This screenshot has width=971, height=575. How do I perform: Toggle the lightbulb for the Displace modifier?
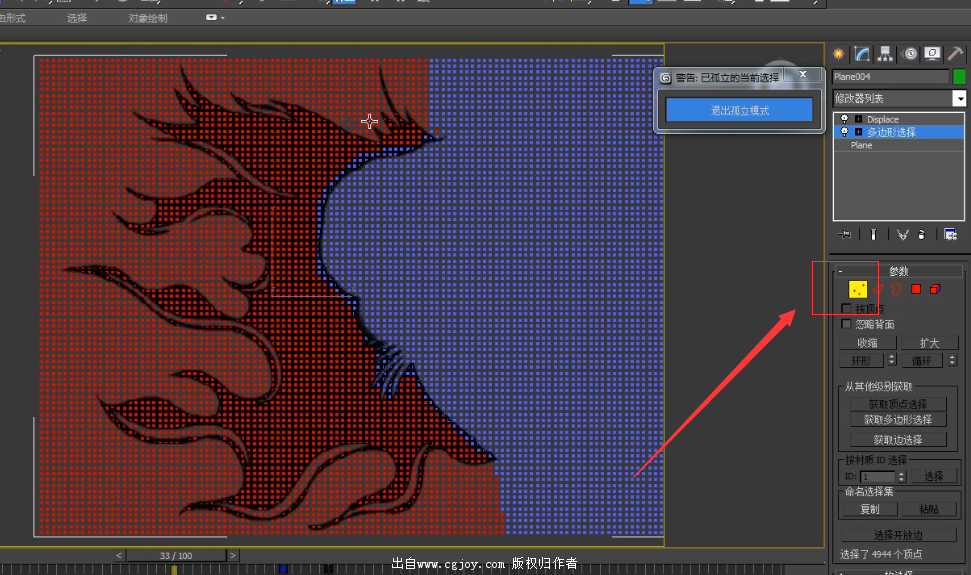coord(844,119)
